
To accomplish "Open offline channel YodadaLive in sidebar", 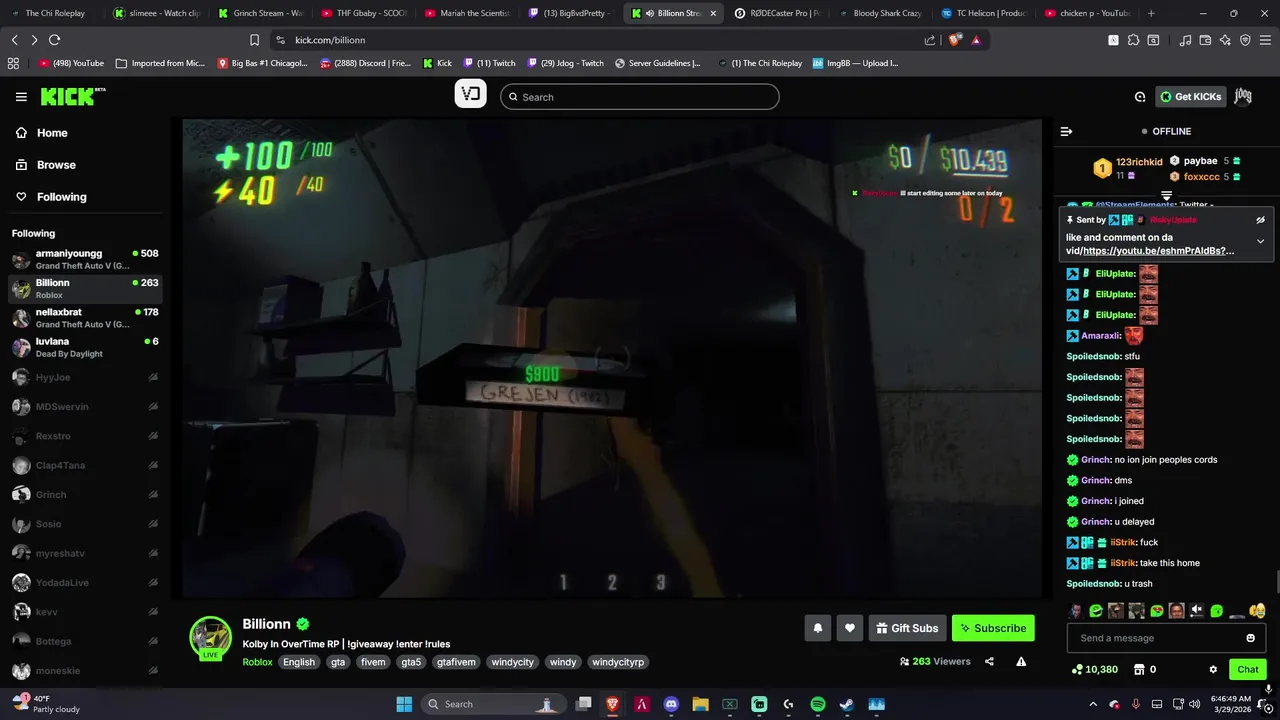I will click(x=85, y=582).
